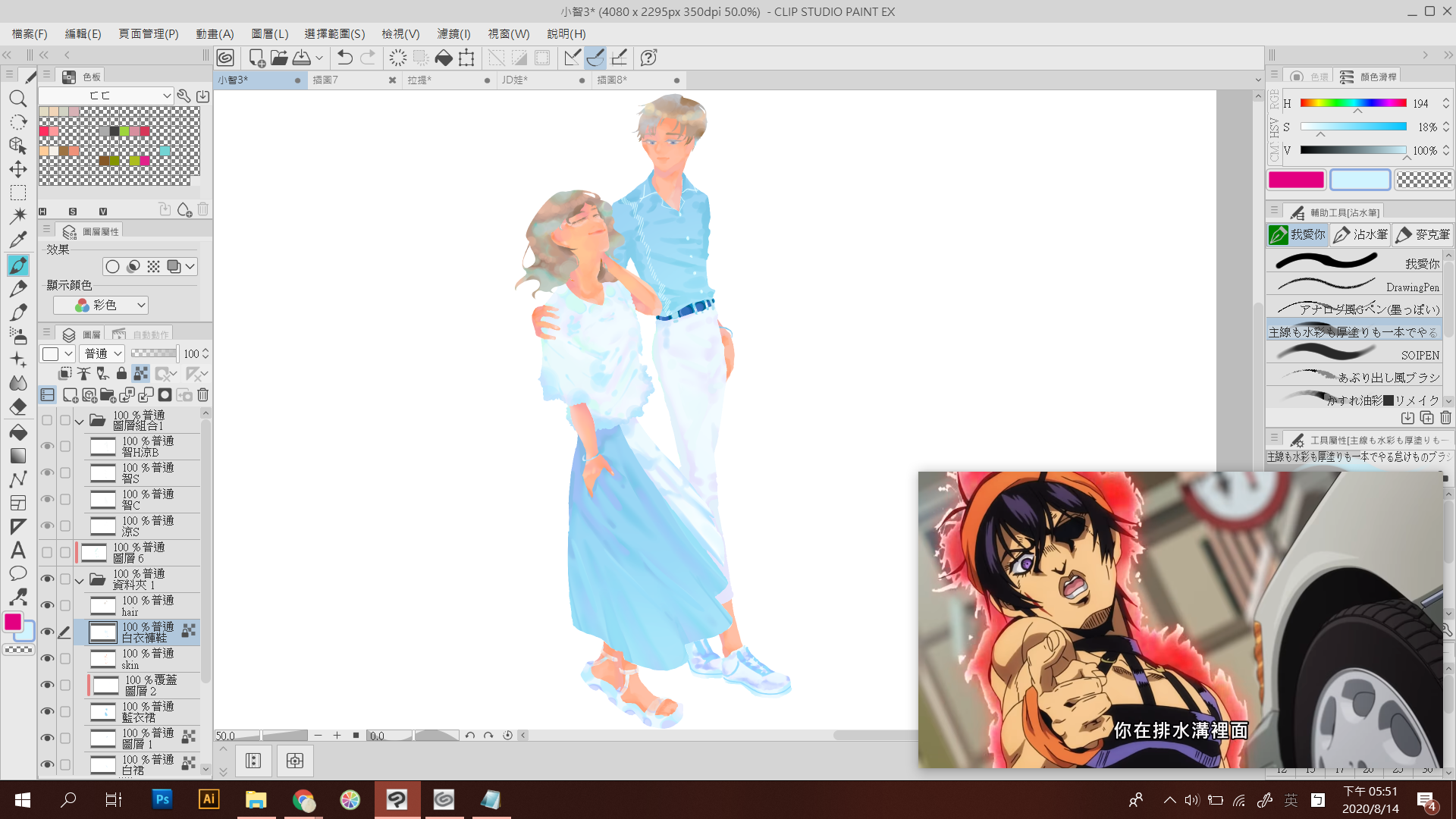
Task: Select the Eyedropper tool
Action: 18,240
